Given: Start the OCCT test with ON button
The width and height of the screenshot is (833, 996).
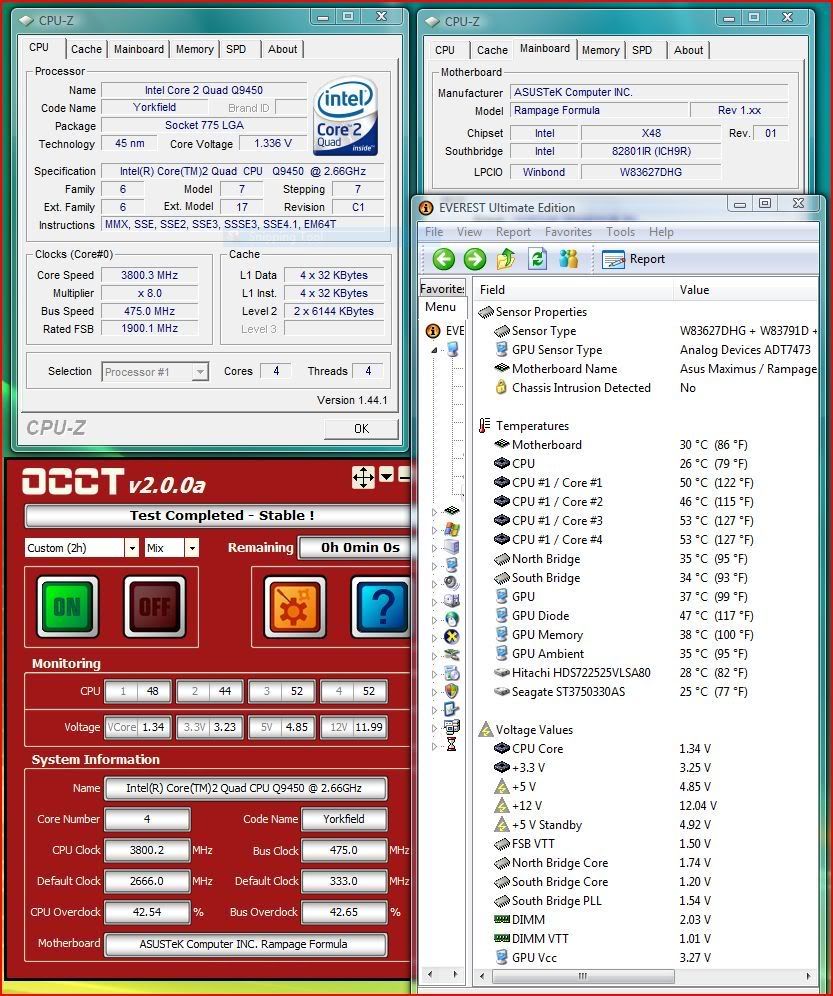Looking at the screenshot, I should [x=67, y=607].
